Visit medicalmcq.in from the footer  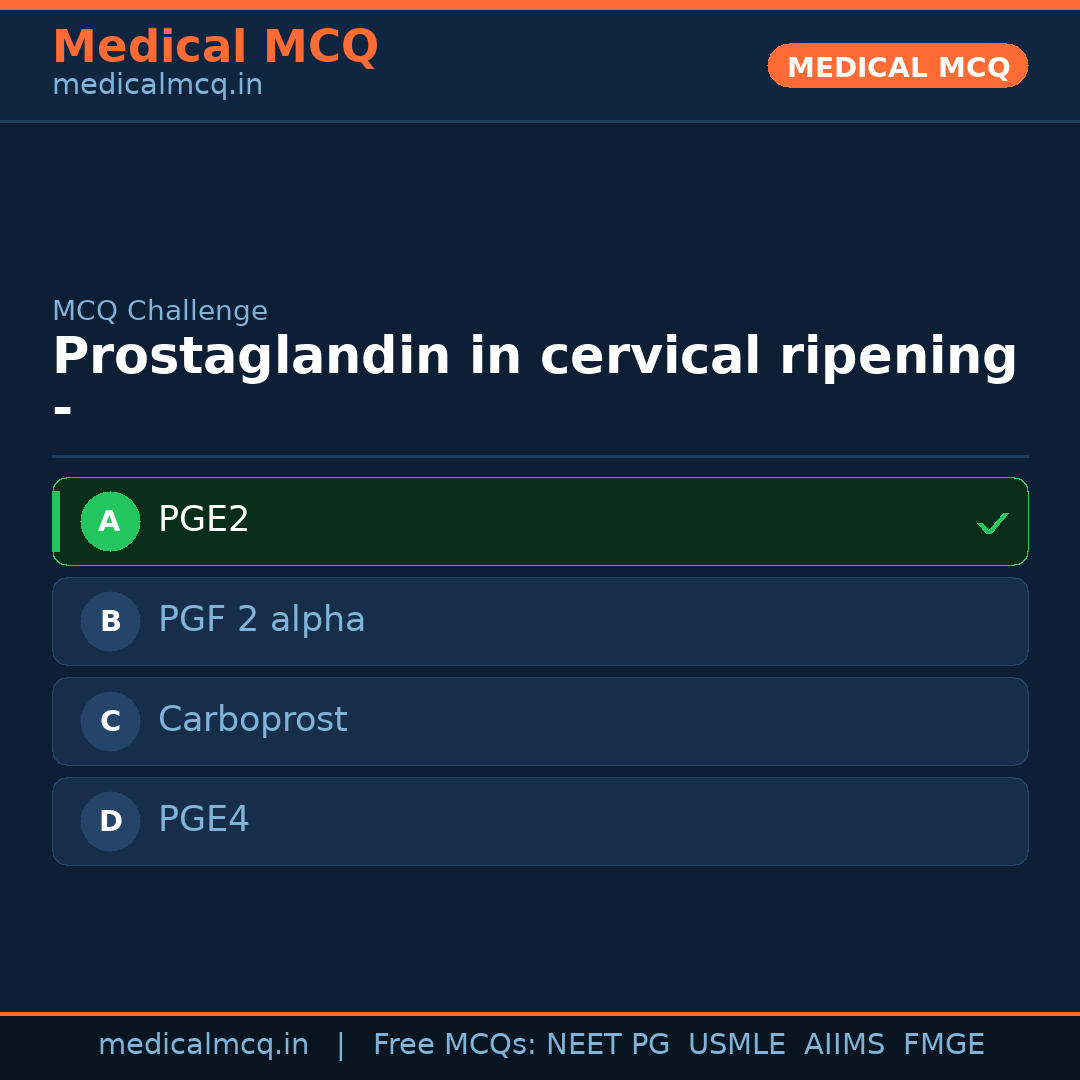click(x=203, y=1044)
